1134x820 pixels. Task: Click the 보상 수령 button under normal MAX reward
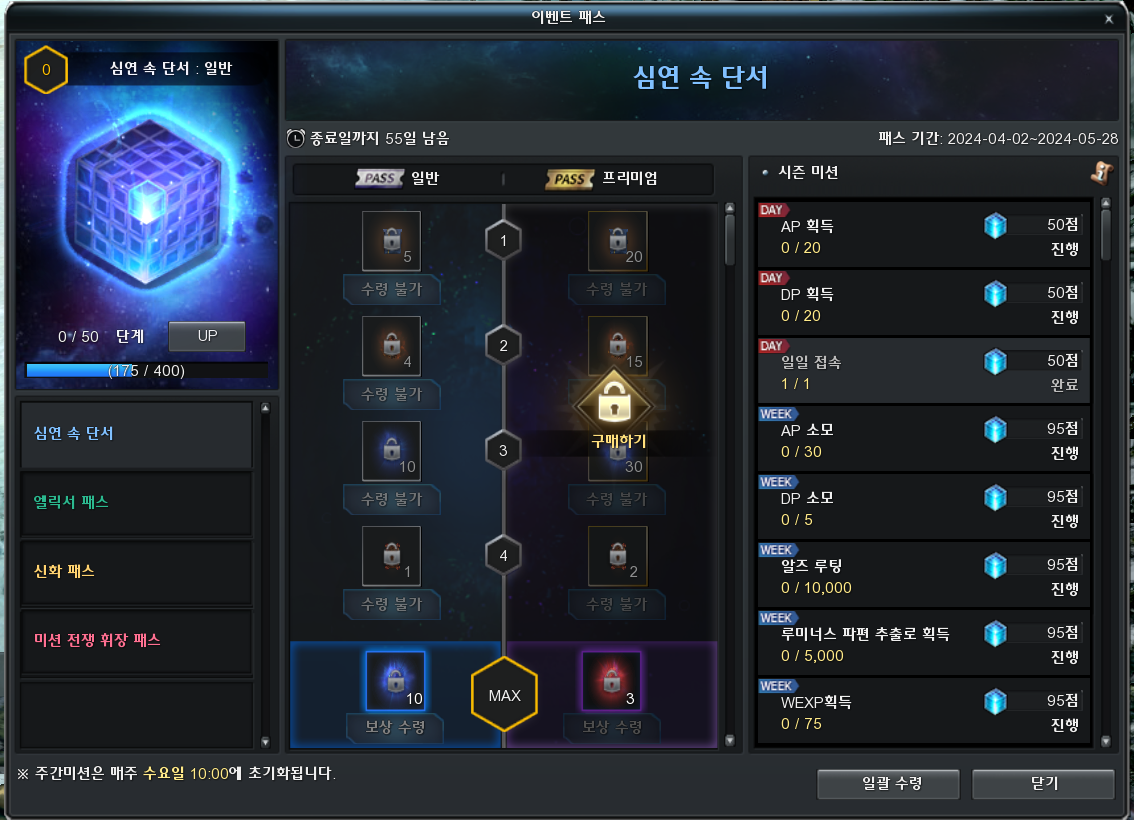click(396, 727)
